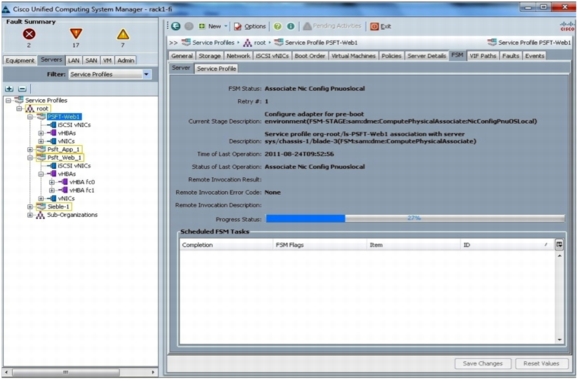
Task: Sort by Item column header
Action: tap(413, 245)
